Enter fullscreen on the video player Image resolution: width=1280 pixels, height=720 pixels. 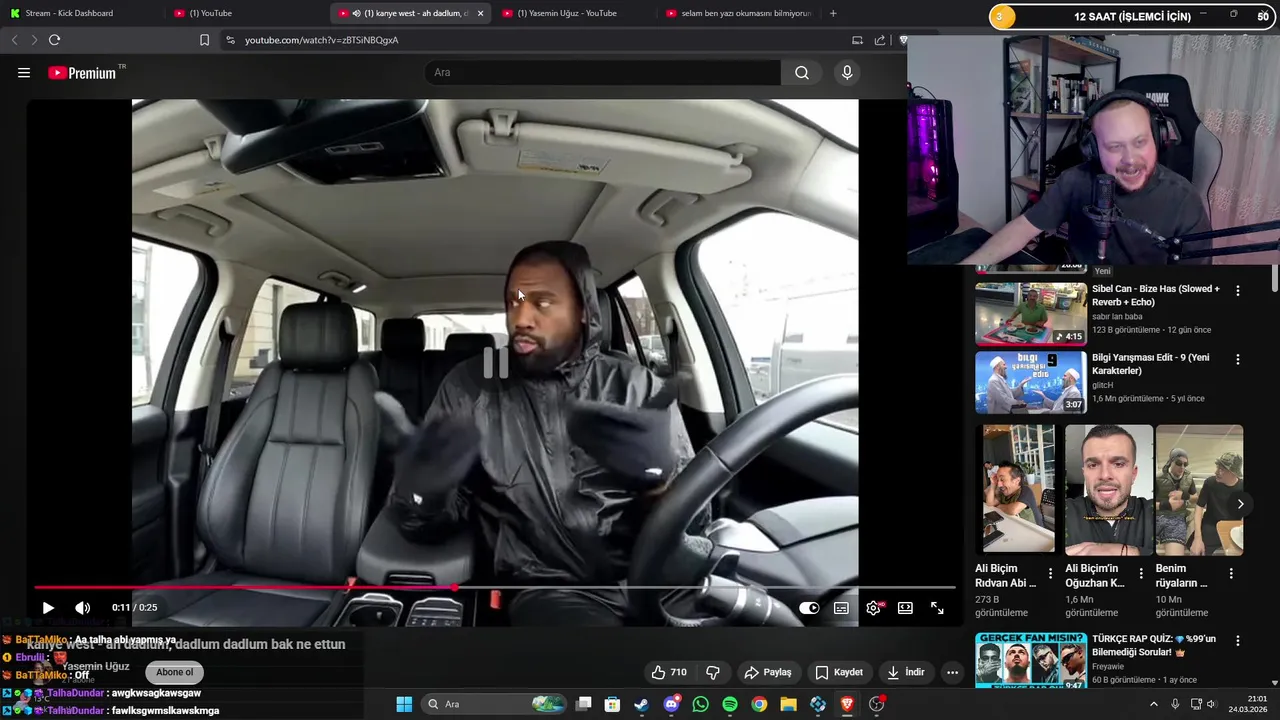coord(937,608)
